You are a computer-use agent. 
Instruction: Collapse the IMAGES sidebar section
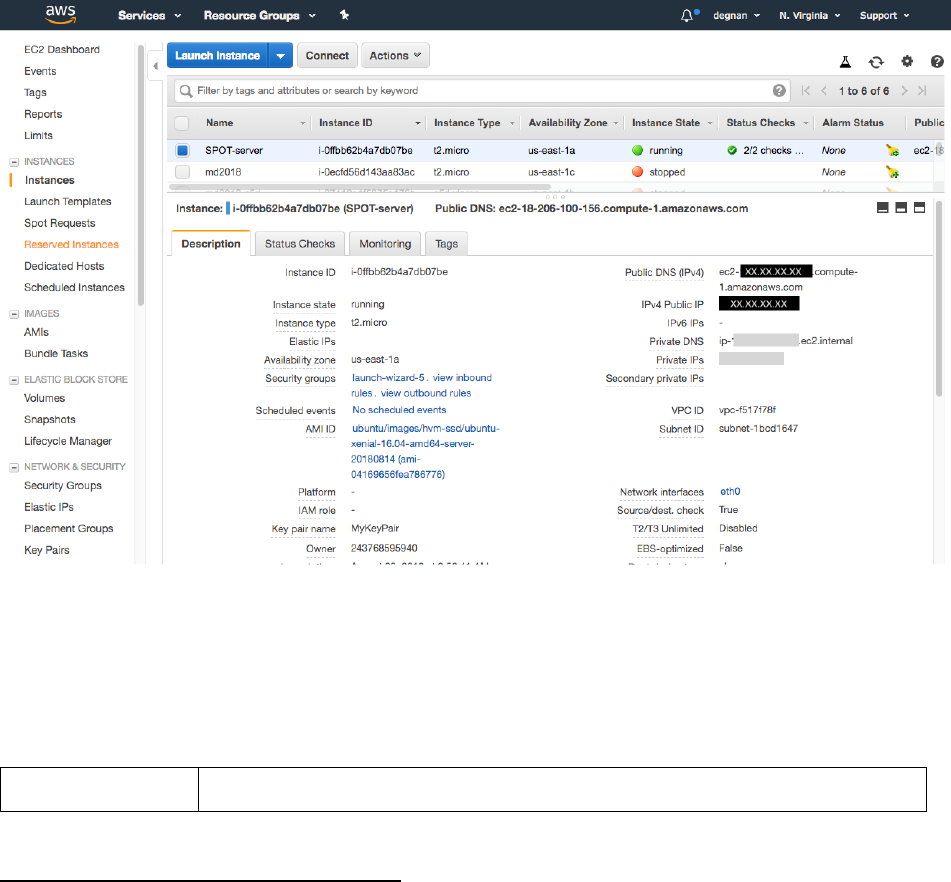(14, 314)
